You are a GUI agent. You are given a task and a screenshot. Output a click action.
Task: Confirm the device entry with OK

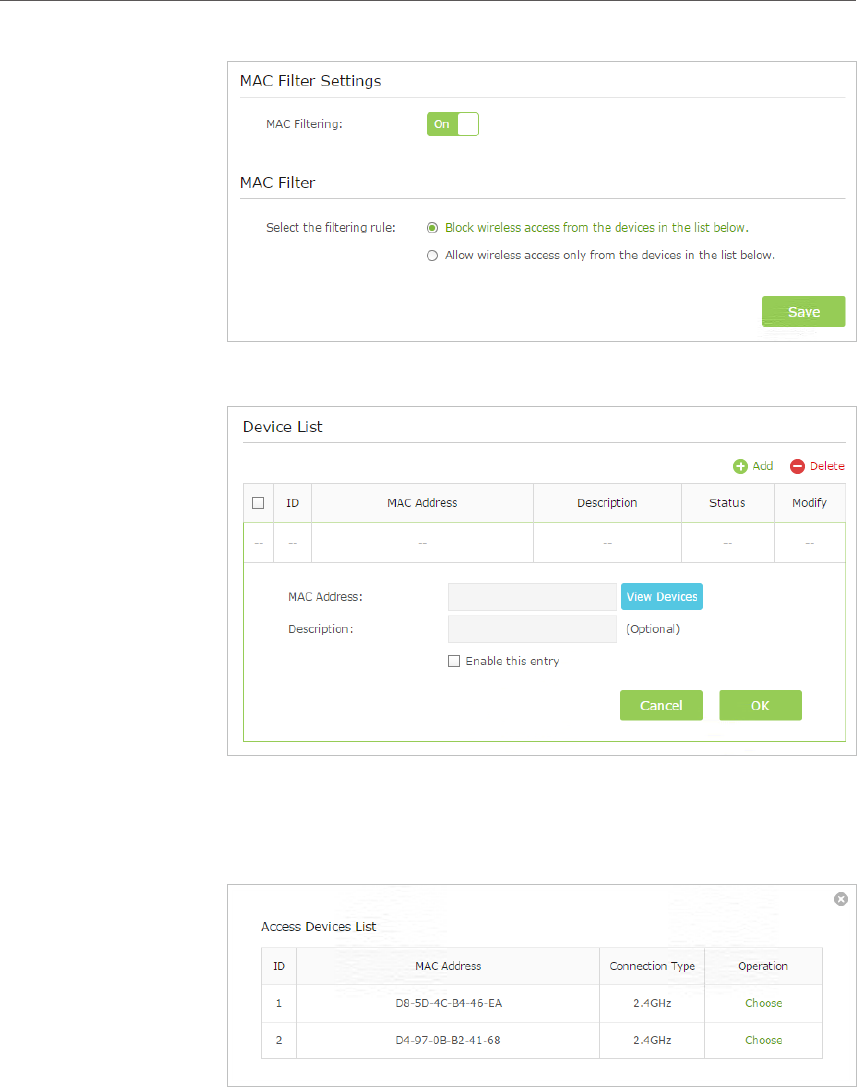pos(761,705)
